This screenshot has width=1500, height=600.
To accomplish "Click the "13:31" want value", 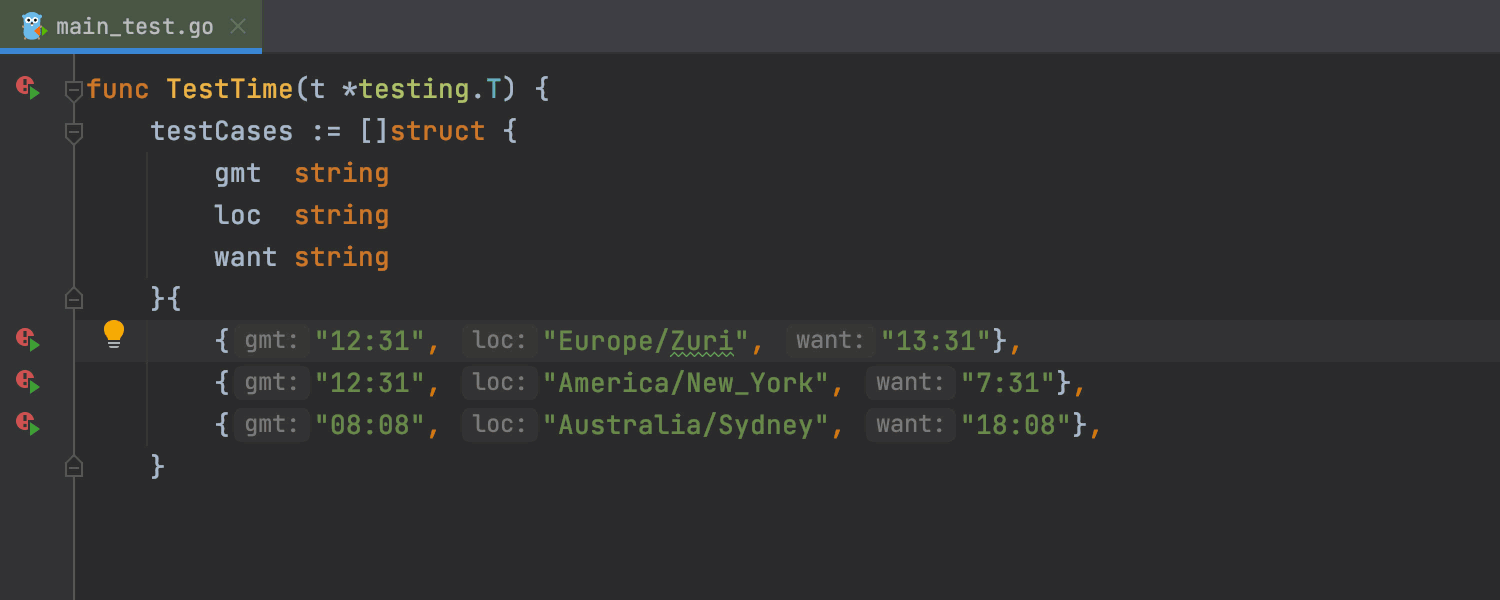I will [x=936, y=341].
